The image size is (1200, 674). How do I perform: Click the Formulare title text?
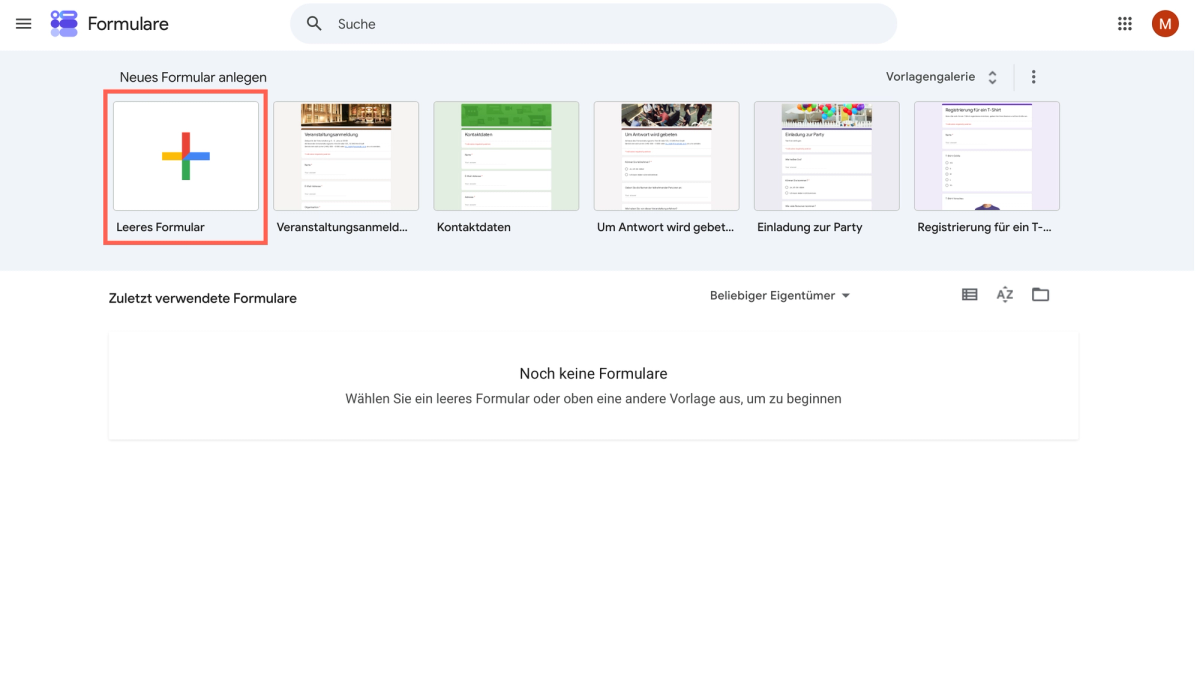pos(128,24)
